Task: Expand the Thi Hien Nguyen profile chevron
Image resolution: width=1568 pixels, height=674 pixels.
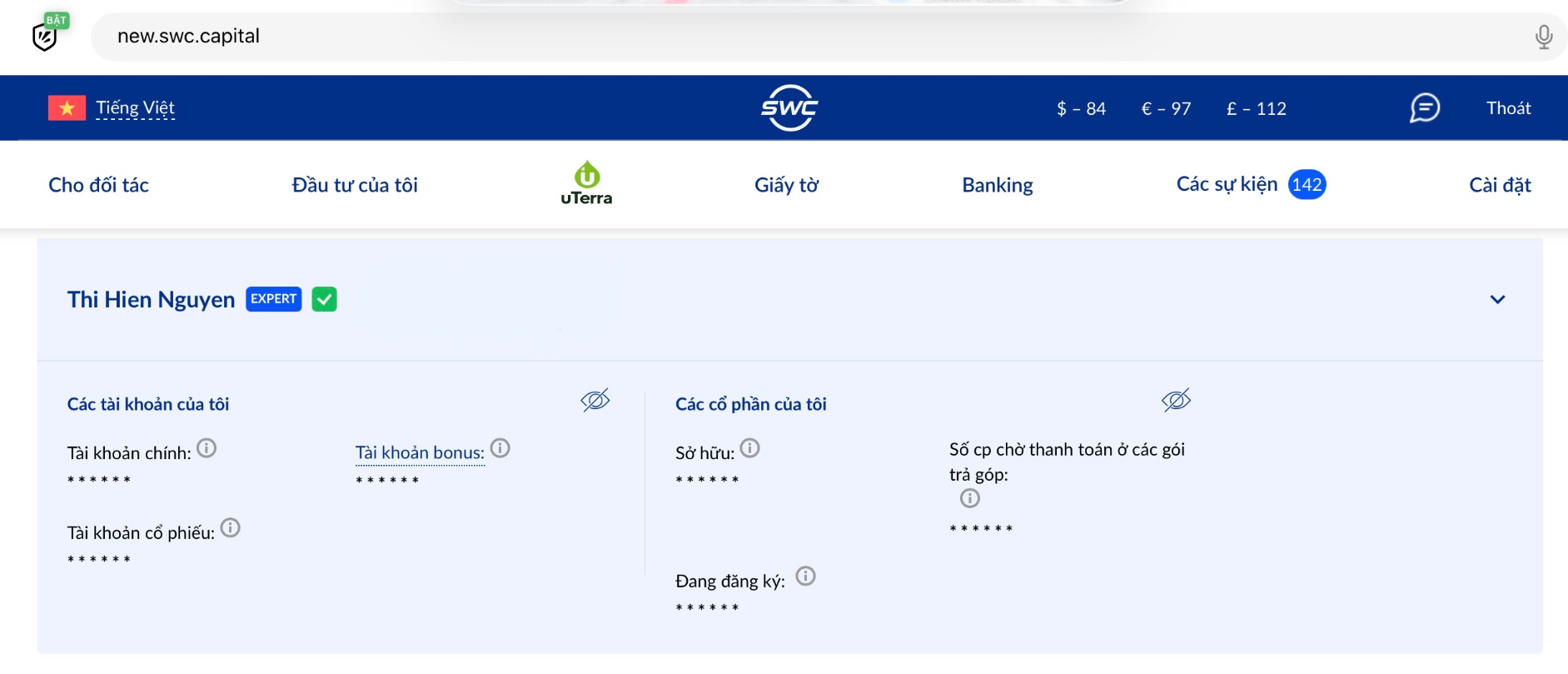Action: (1497, 300)
